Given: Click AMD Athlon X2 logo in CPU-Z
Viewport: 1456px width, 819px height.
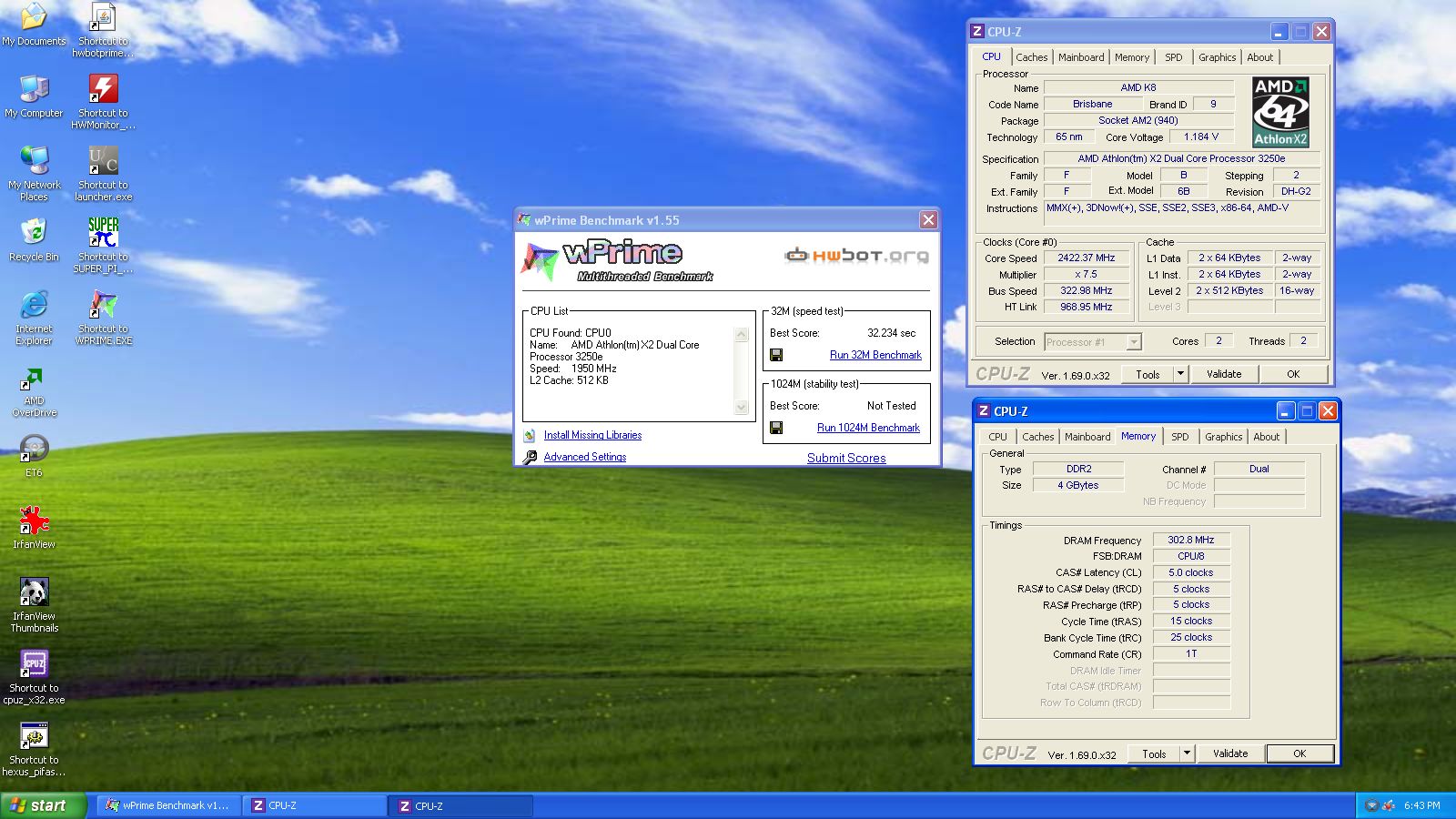Looking at the screenshot, I should point(1280,112).
